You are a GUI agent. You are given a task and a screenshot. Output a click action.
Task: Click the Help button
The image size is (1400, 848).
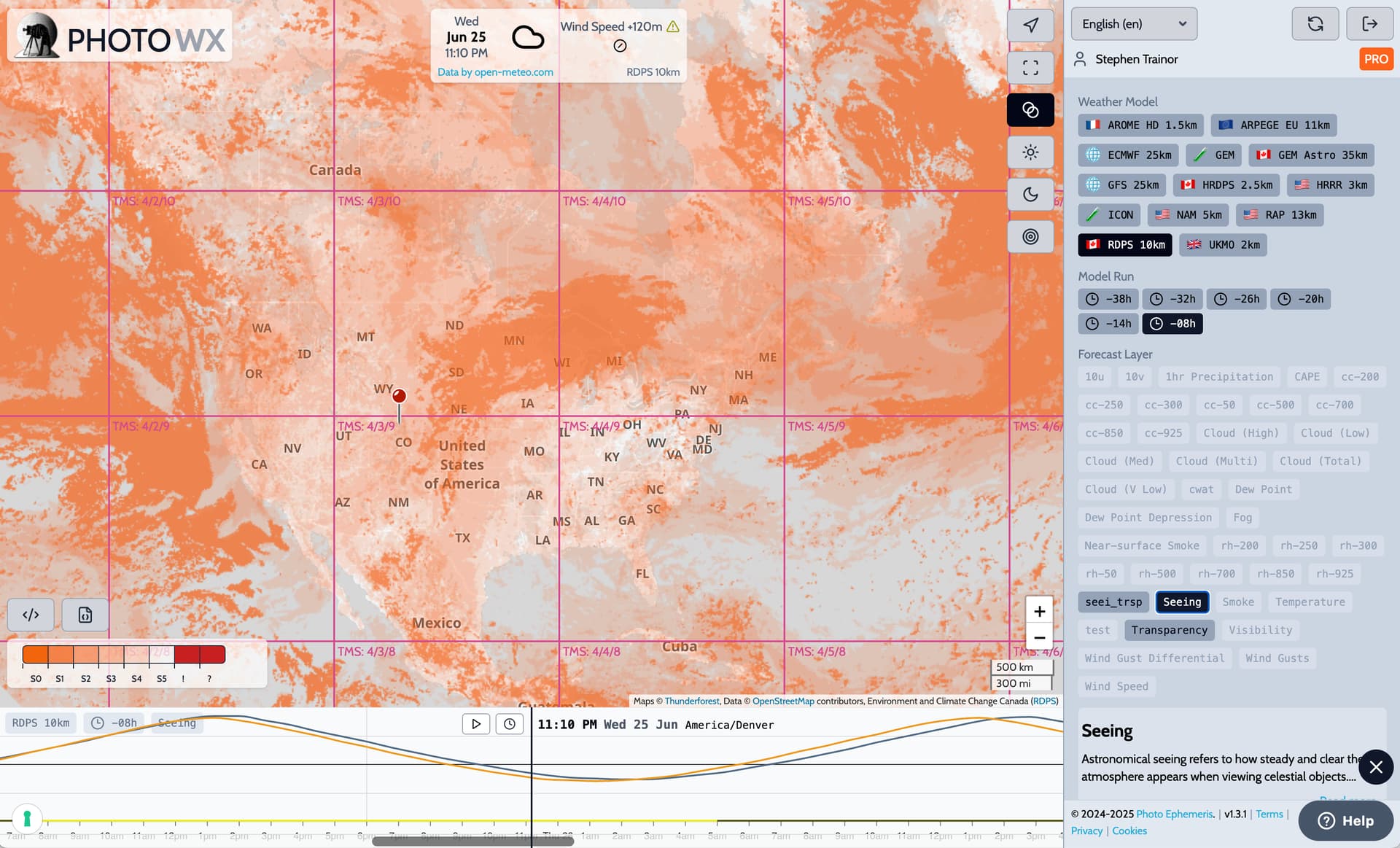(x=1345, y=820)
